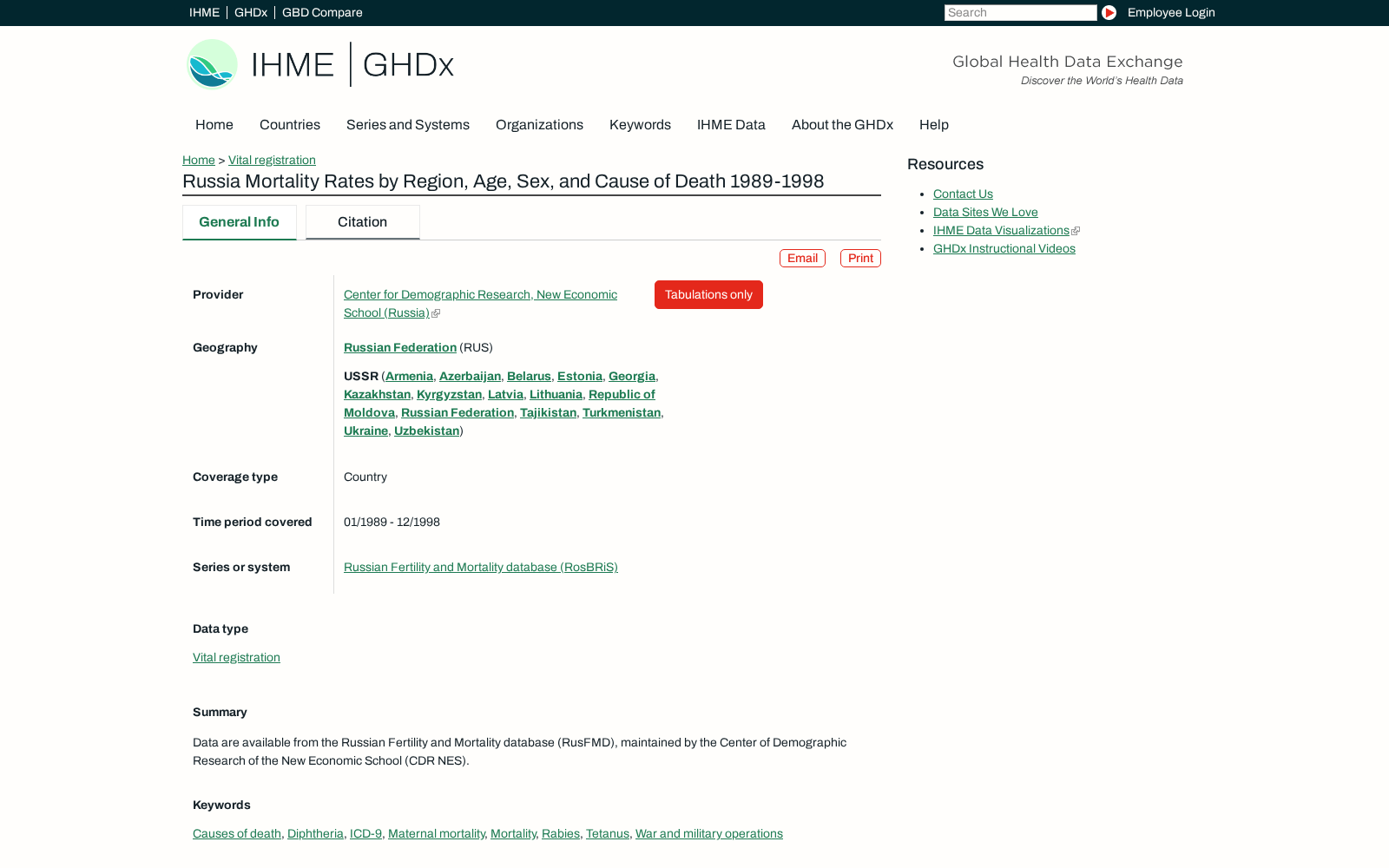The width and height of the screenshot is (1389, 868).
Task: Click the GHDx logo text in header
Action: point(408,65)
